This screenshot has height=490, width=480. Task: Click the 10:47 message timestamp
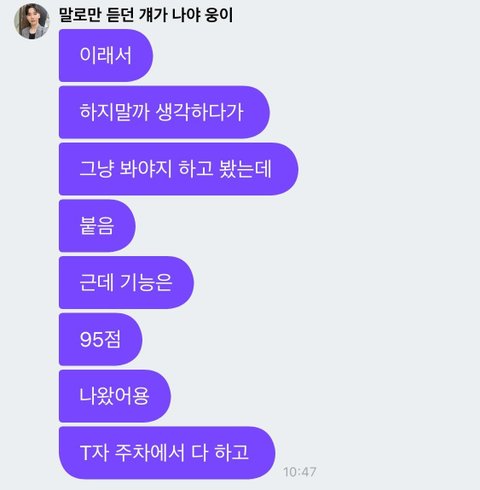(299, 472)
